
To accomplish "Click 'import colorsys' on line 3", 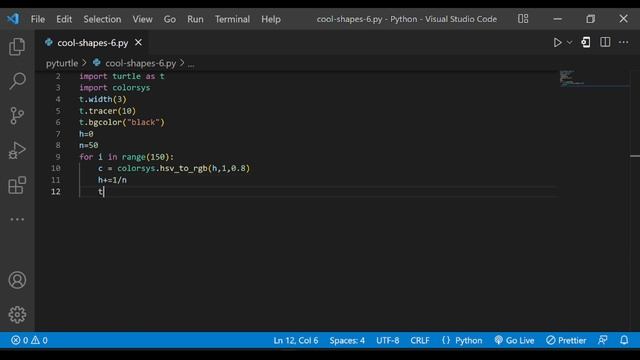I will (x=115, y=88).
